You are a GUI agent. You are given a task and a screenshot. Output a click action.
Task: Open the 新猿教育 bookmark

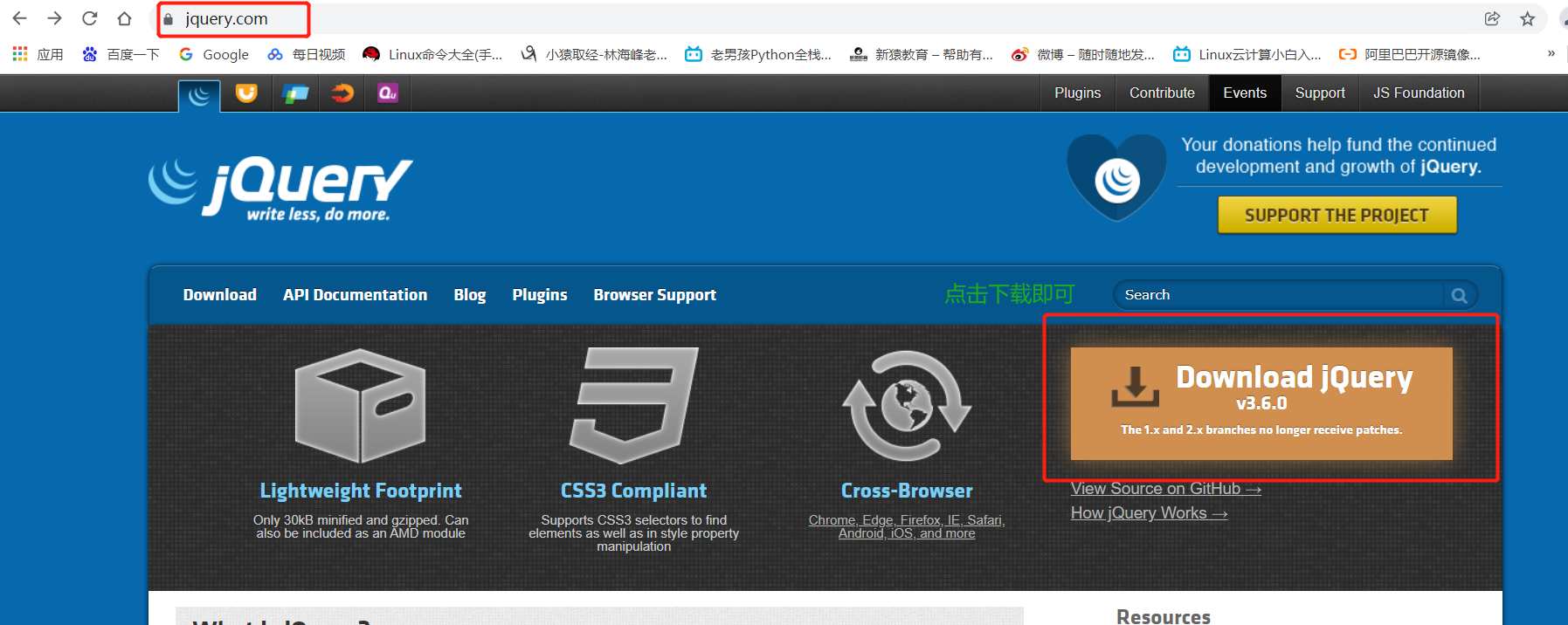(922, 54)
